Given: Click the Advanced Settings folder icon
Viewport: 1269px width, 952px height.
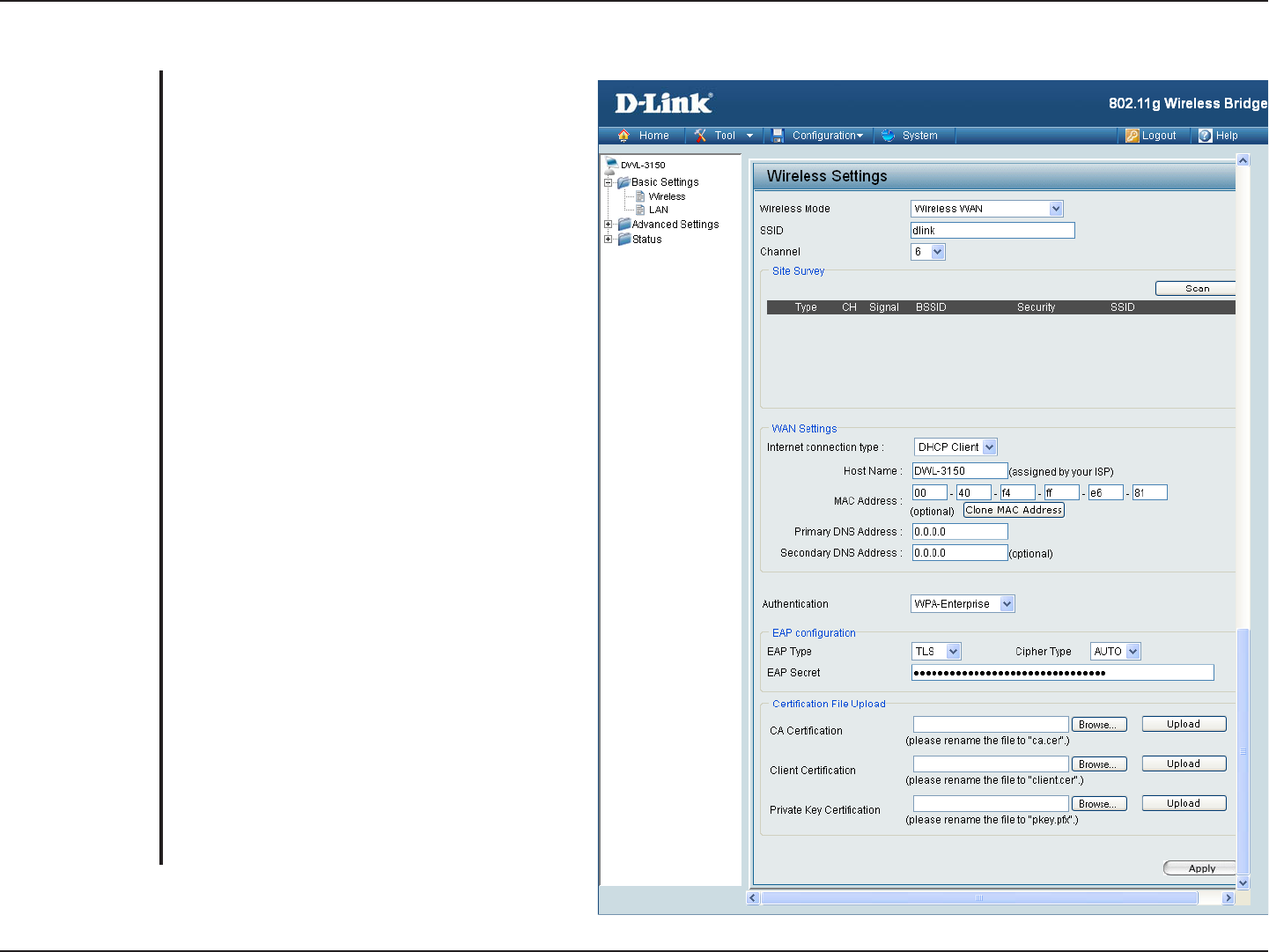Looking at the screenshot, I should pos(624,225).
